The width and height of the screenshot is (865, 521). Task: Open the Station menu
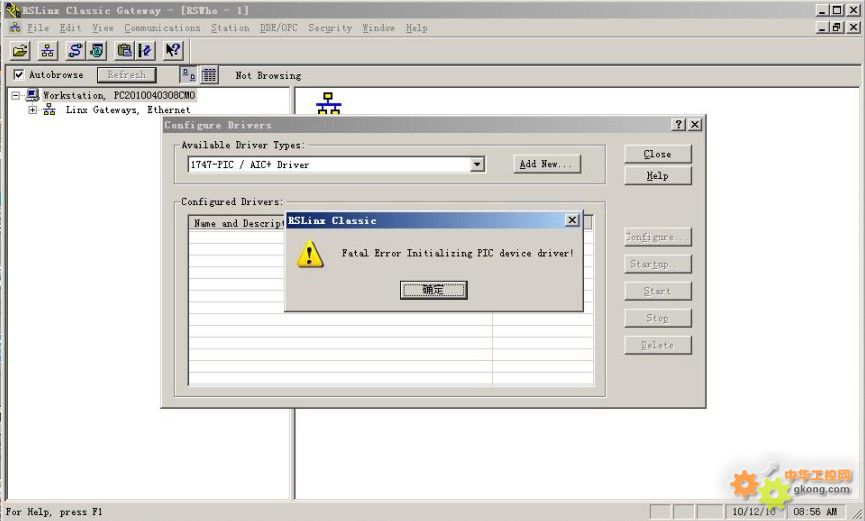pyautogui.click(x=230, y=28)
